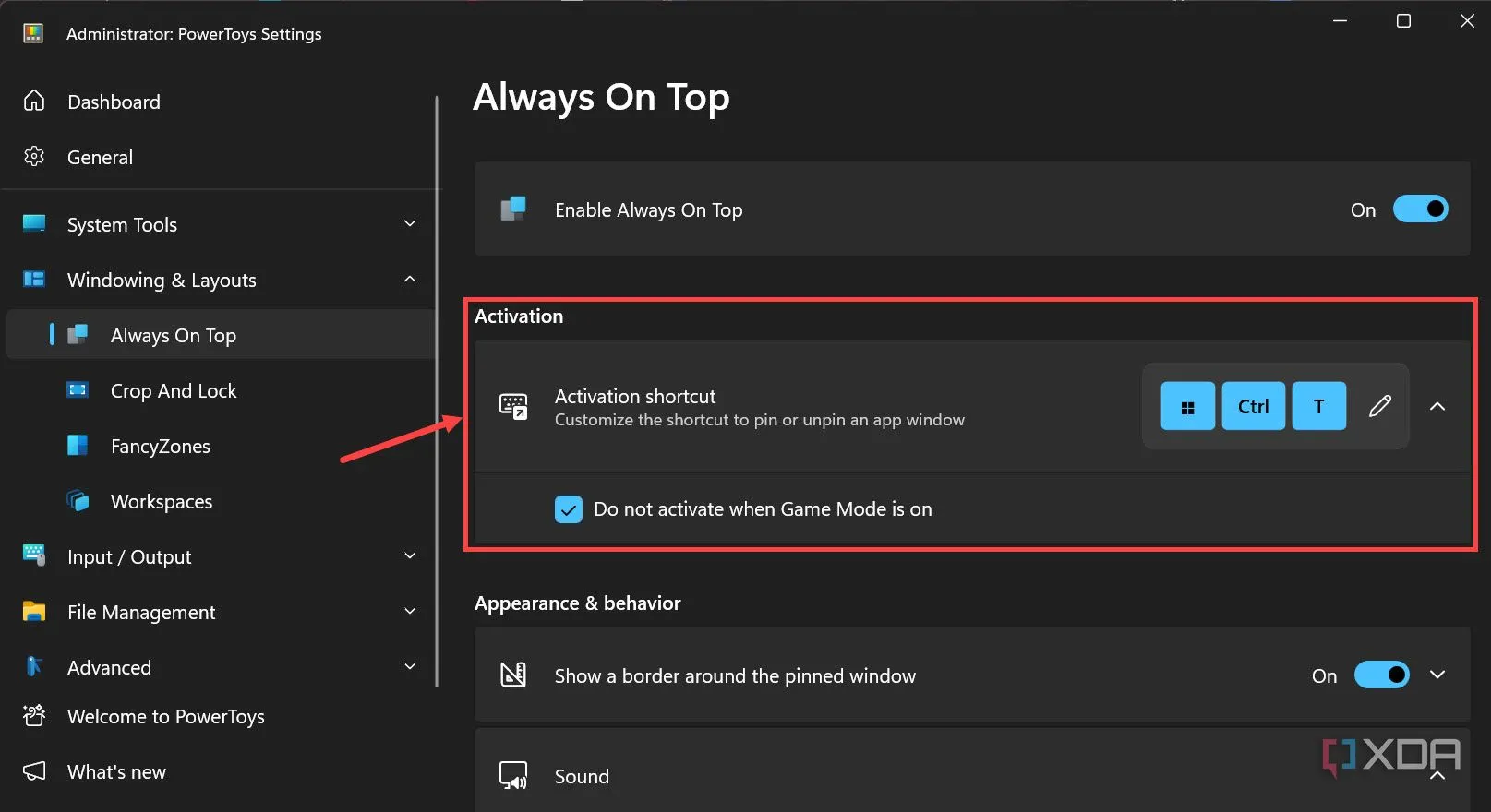Expand the System Tools section
The image size is (1491, 812).
(410, 223)
